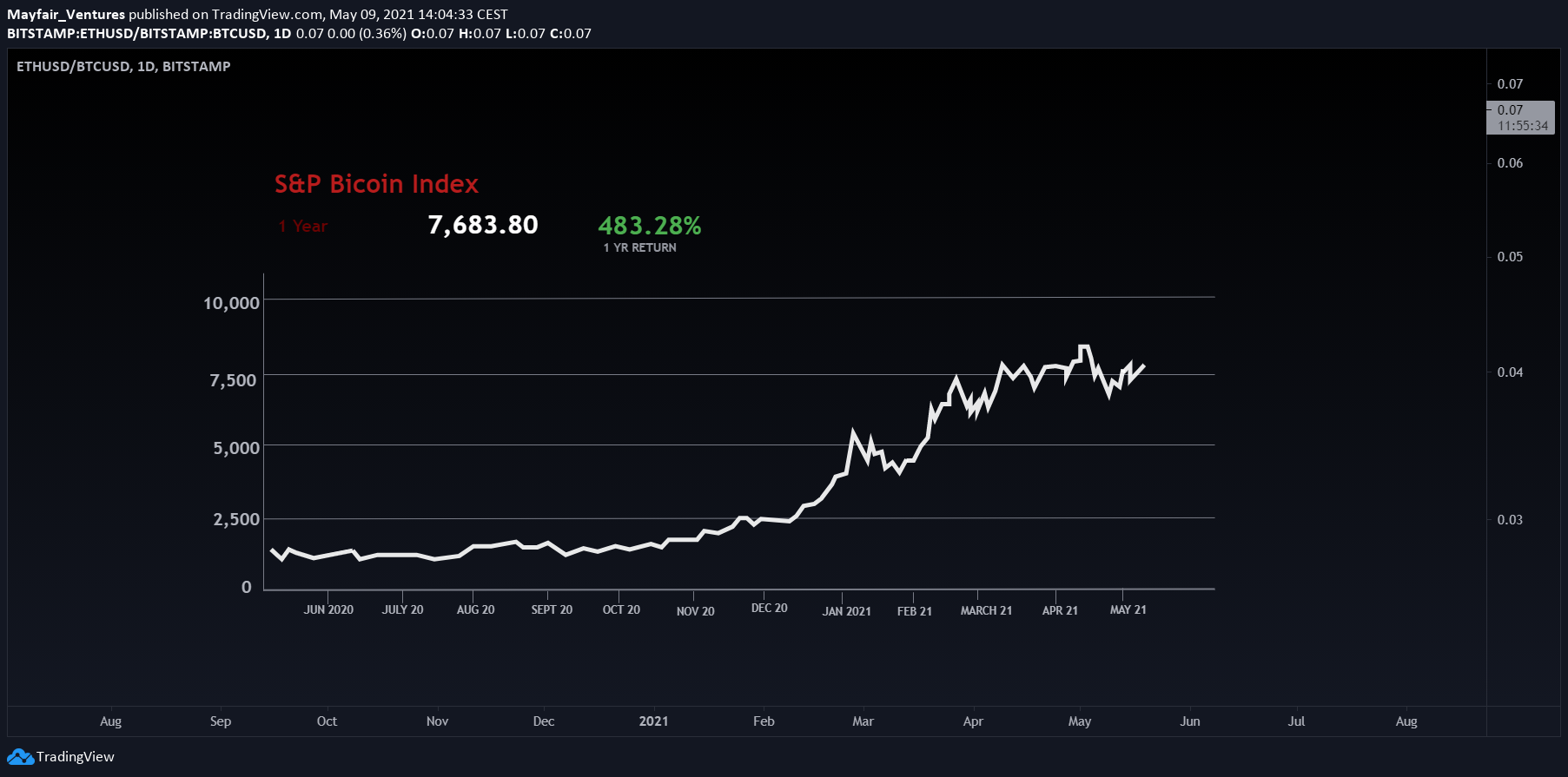Screen dimensions: 1568x777
Task: Click the JAN 2021 inner chart axis label
Action: (x=846, y=611)
